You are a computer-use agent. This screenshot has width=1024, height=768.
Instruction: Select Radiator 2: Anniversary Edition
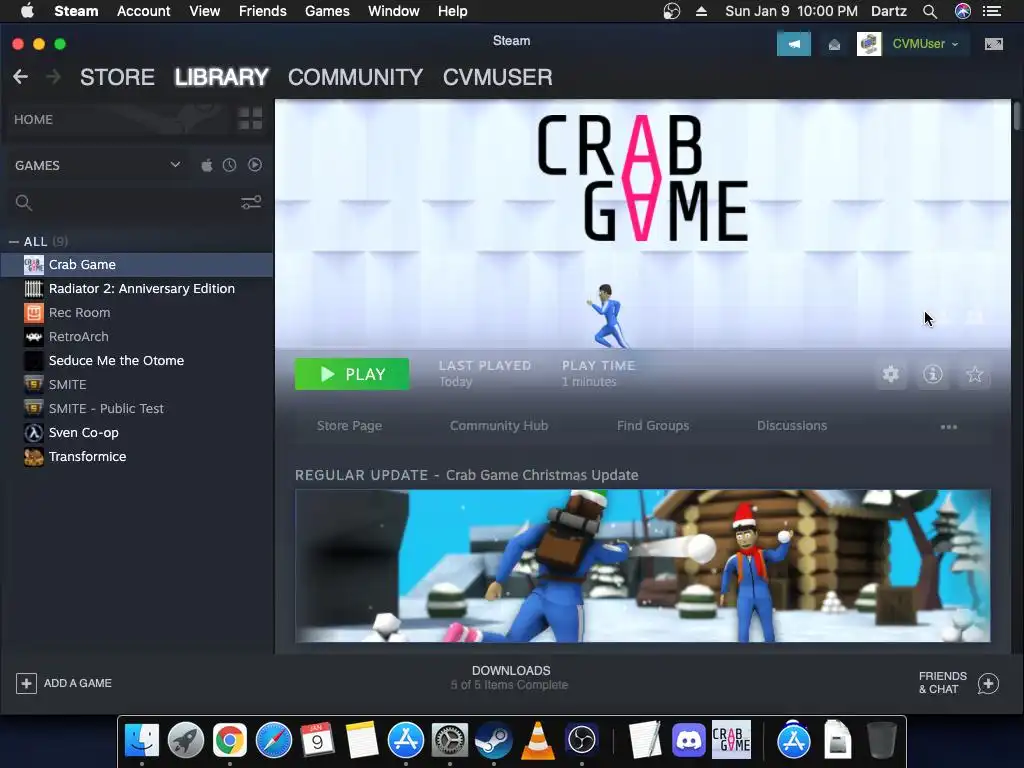click(x=138, y=289)
